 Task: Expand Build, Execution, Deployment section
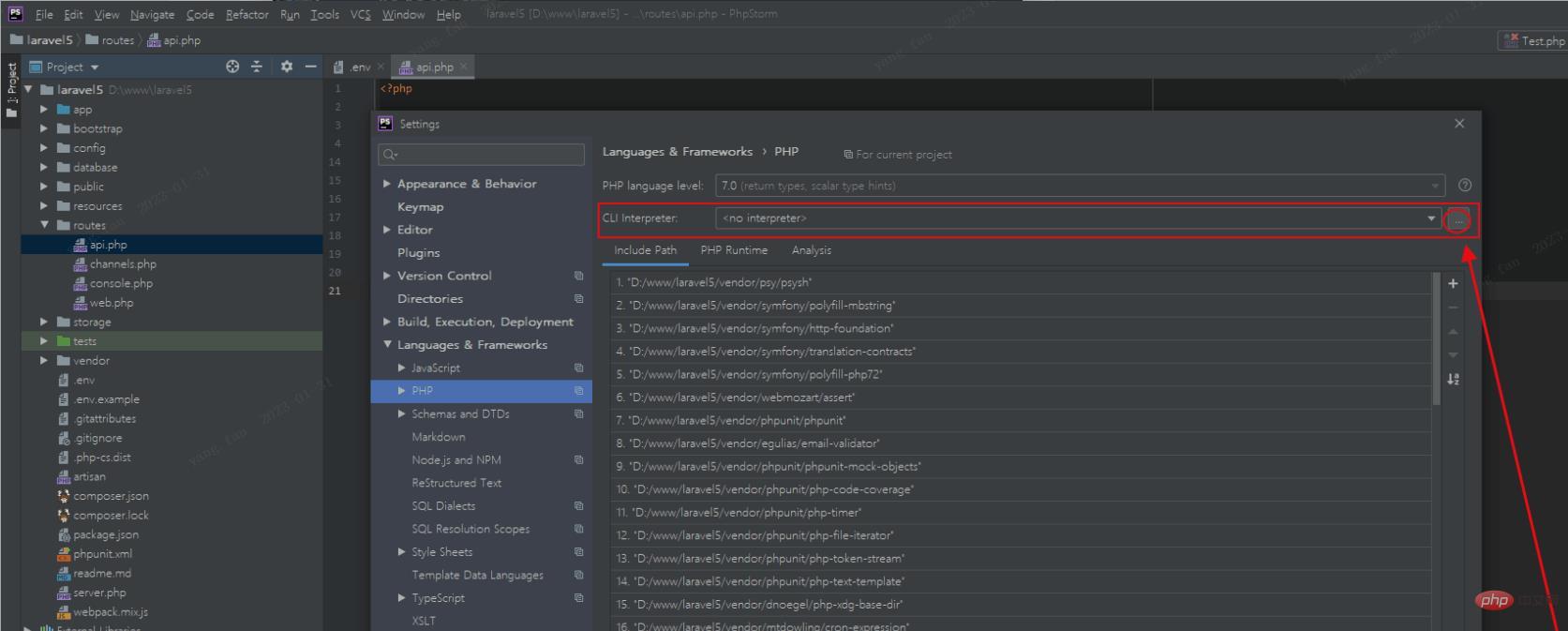[387, 322]
